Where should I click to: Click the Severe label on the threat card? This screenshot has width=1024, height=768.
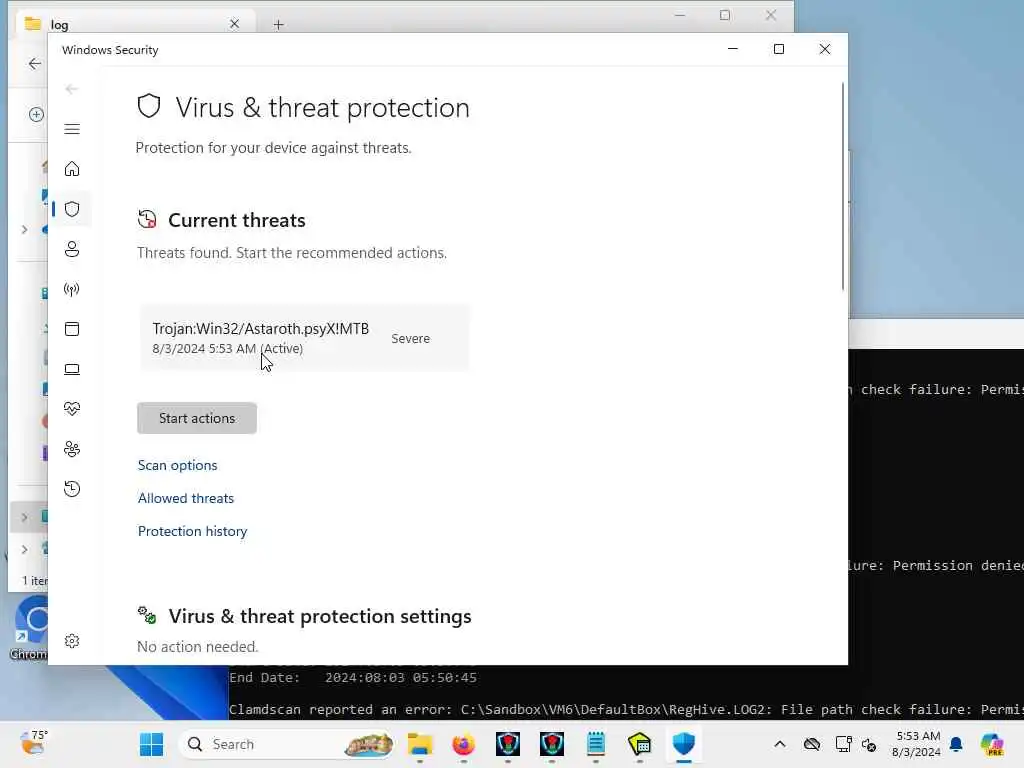click(410, 338)
